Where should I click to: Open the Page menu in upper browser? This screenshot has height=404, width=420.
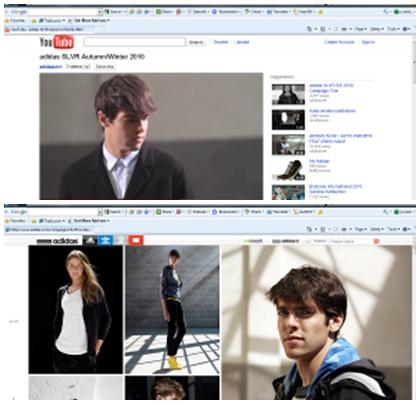pos(360,29)
